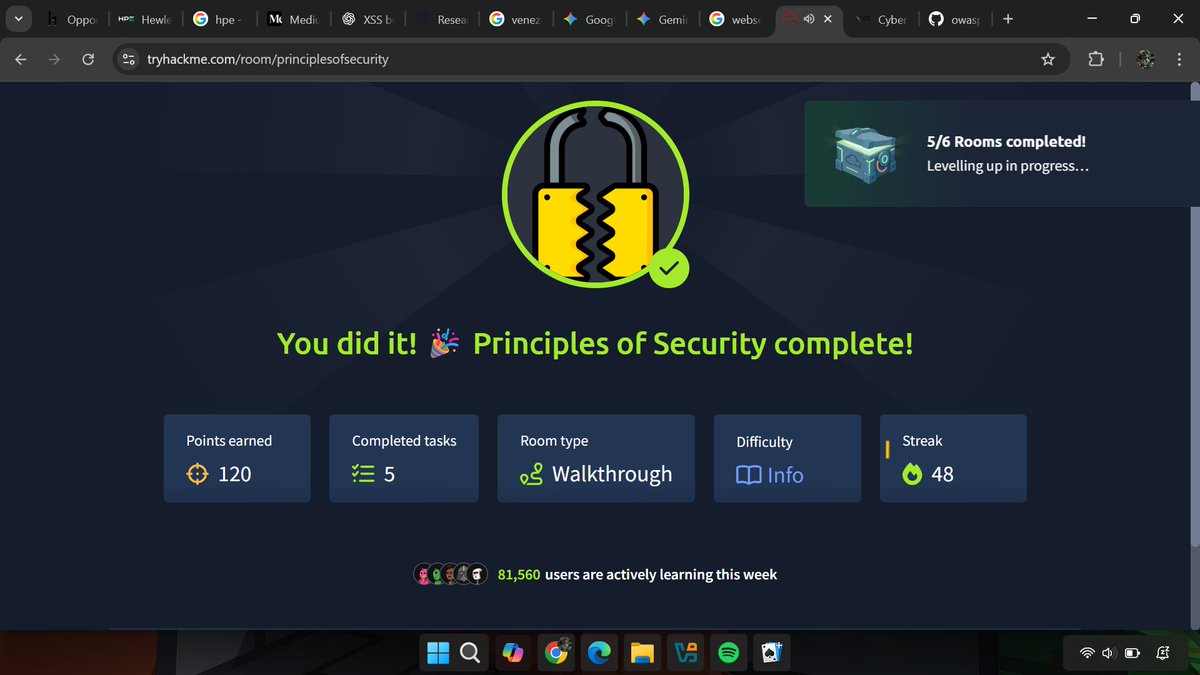Click the green checkmark on the badge
Screen dimensions: 1200x675
click(x=669, y=267)
